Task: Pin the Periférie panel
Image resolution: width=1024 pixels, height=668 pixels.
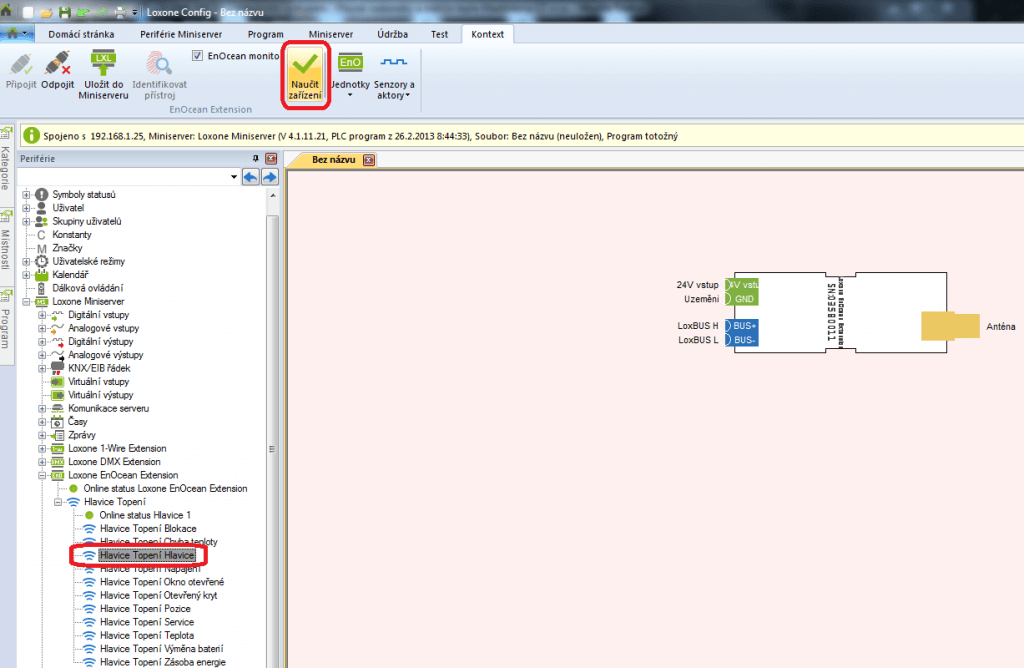Action: point(256,158)
